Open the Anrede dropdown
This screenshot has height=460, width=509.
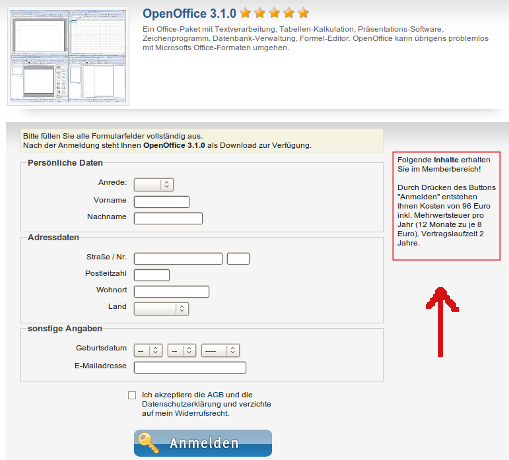click(x=154, y=185)
